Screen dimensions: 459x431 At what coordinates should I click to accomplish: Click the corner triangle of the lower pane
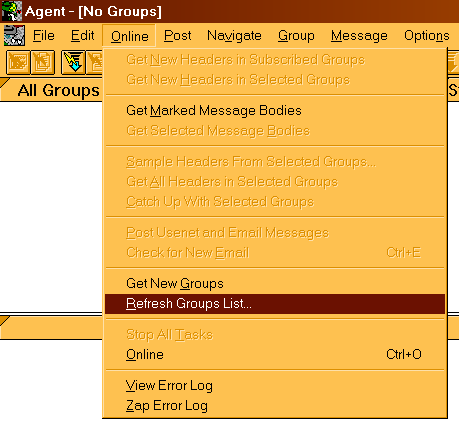coord(5,321)
